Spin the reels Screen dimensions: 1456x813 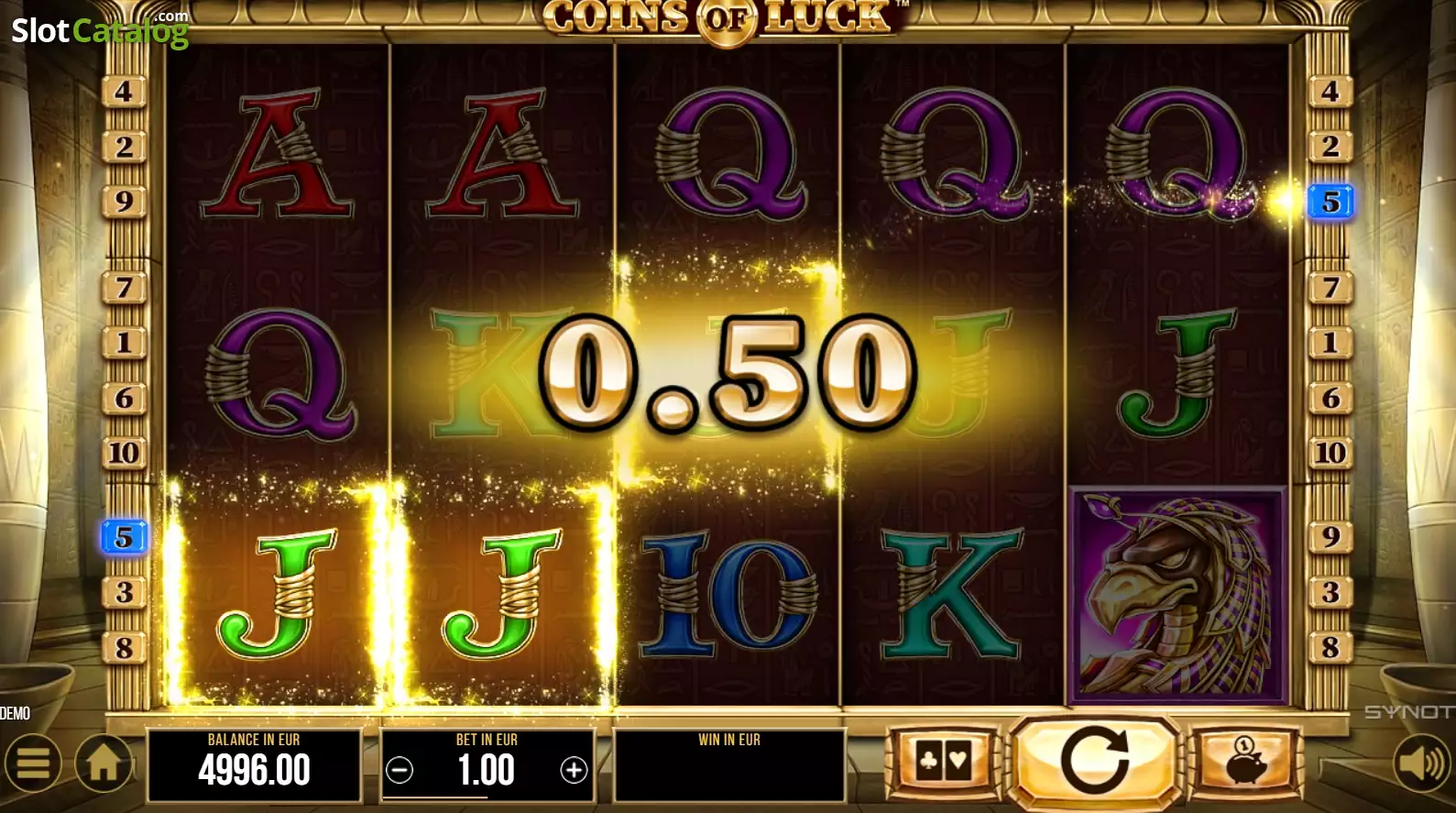point(1094,761)
